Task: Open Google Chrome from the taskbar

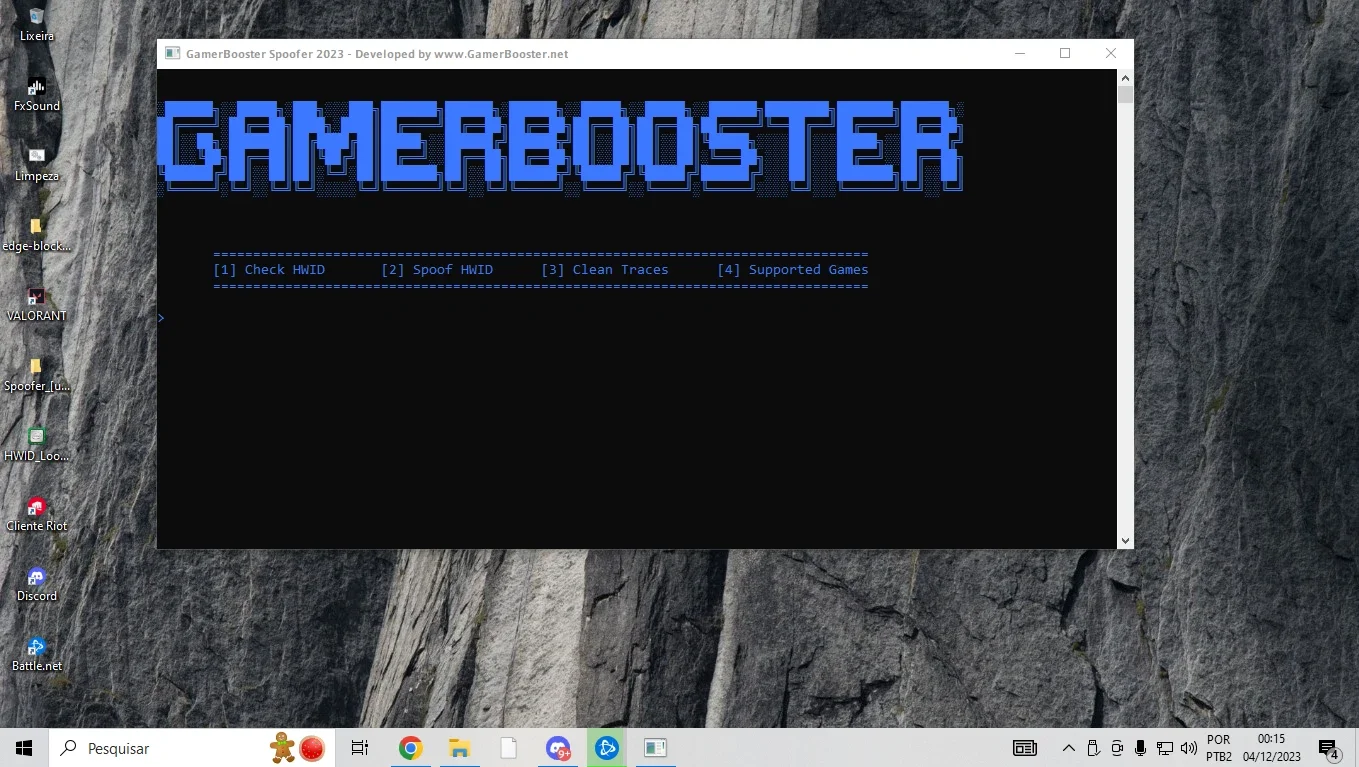Action: (410, 748)
